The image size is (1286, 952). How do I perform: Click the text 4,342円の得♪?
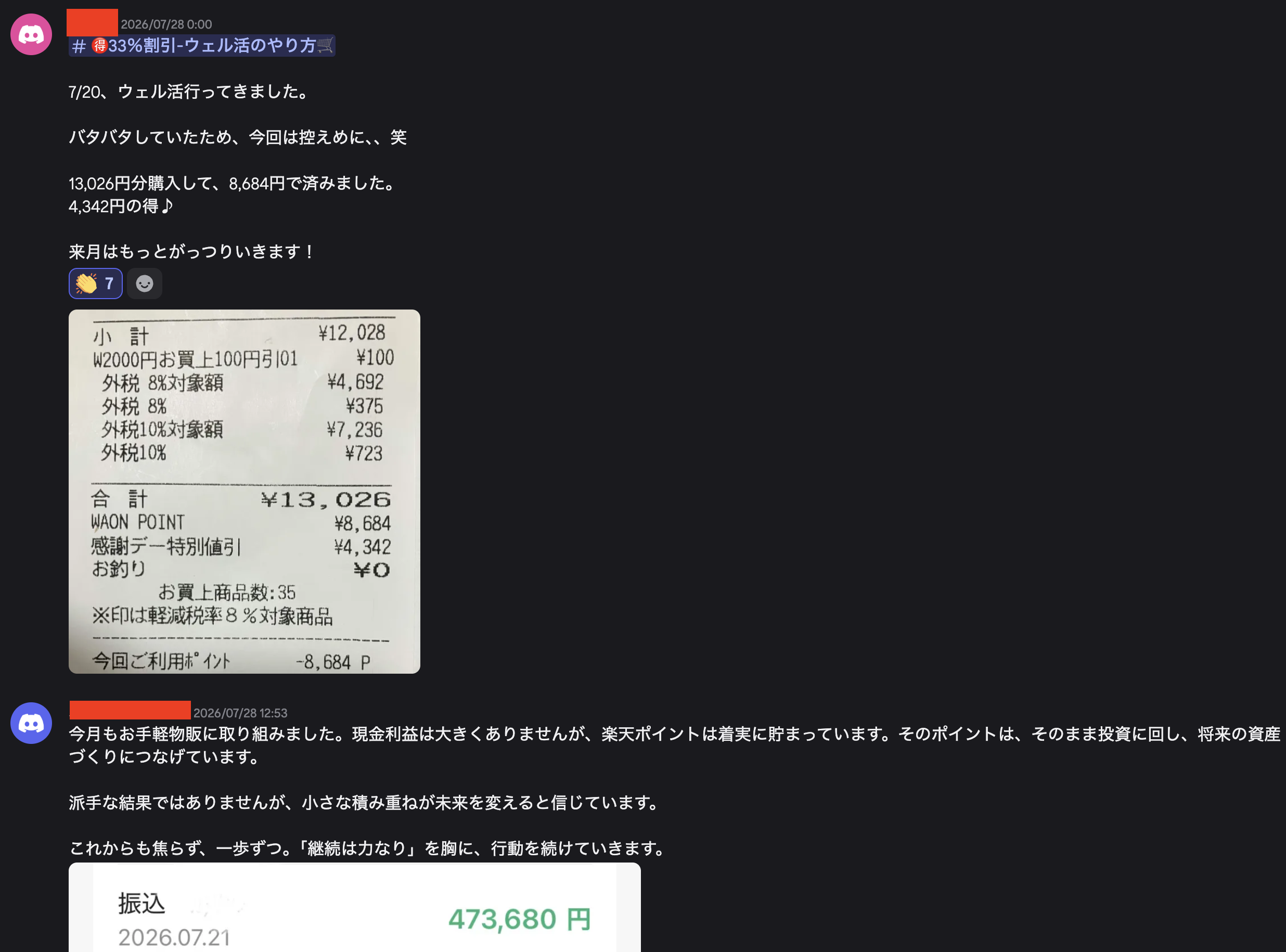click(x=121, y=205)
